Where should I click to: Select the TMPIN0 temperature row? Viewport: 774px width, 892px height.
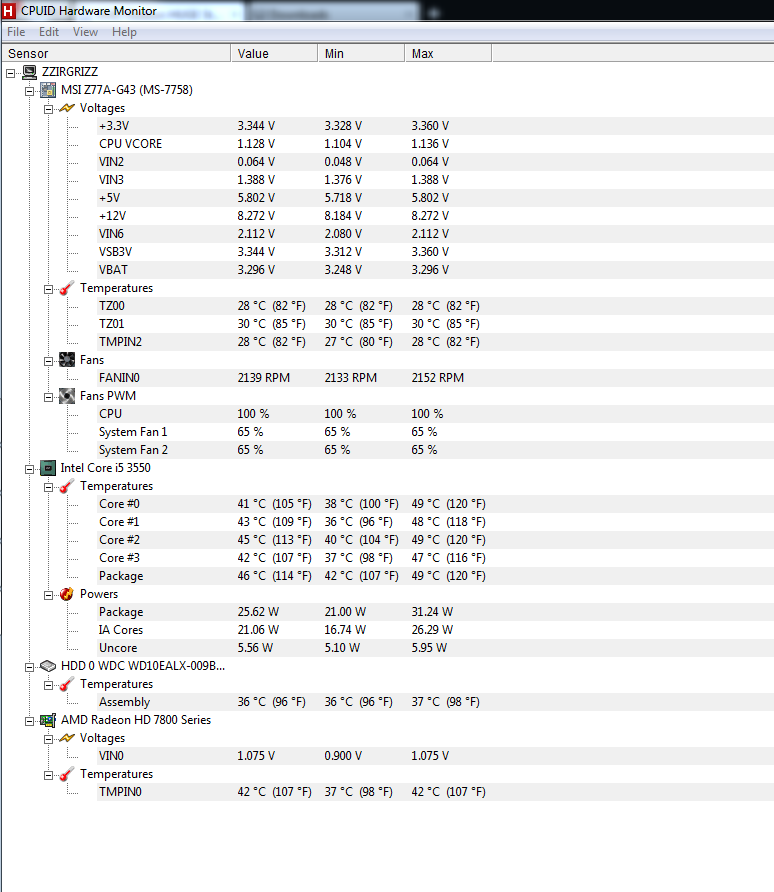(435, 792)
